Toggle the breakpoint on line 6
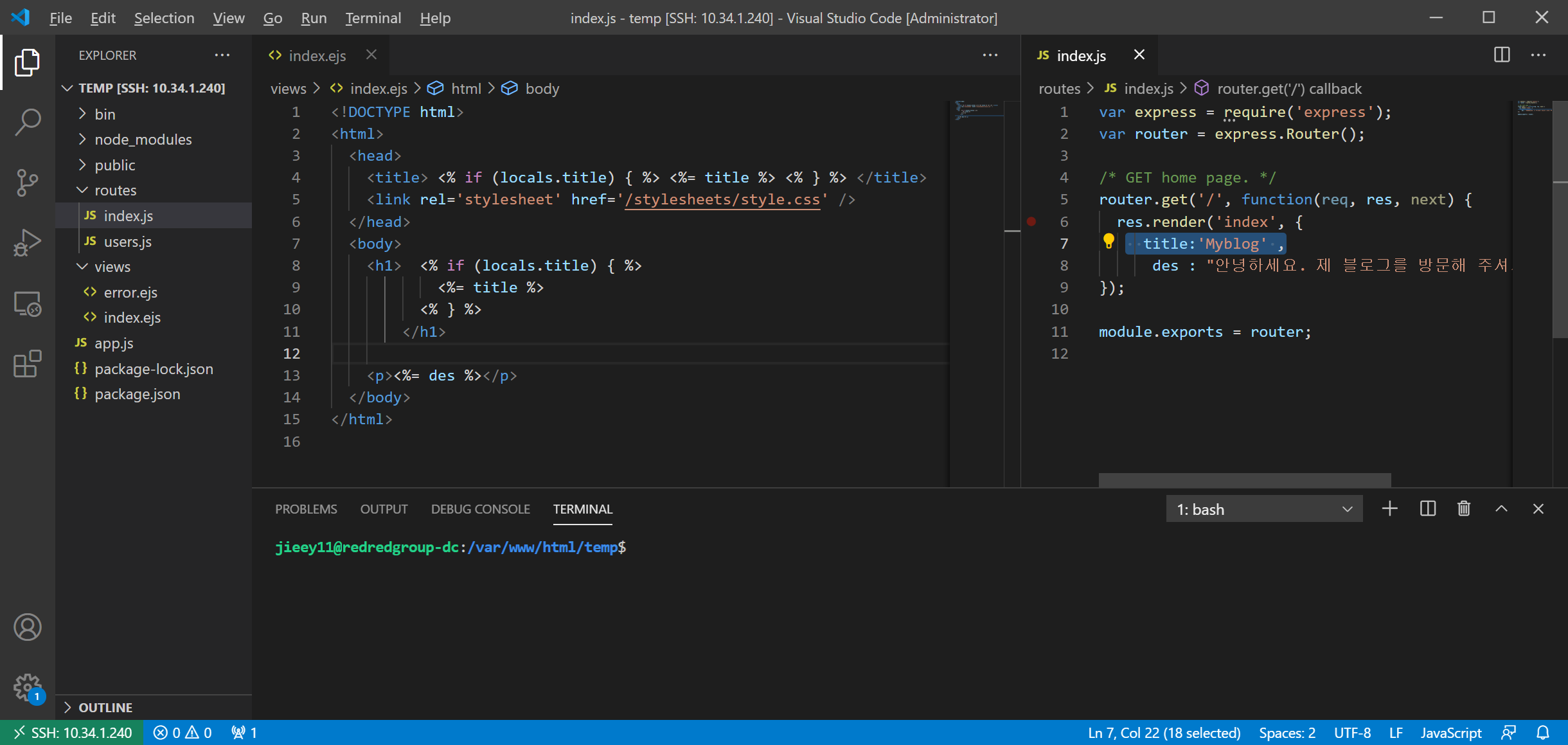 point(1031,222)
